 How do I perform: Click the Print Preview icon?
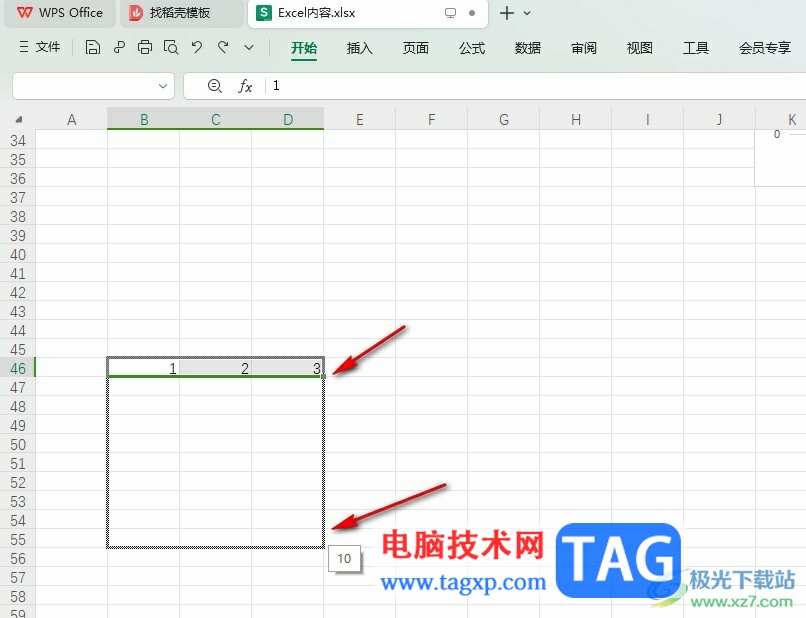[x=171, y=47]
